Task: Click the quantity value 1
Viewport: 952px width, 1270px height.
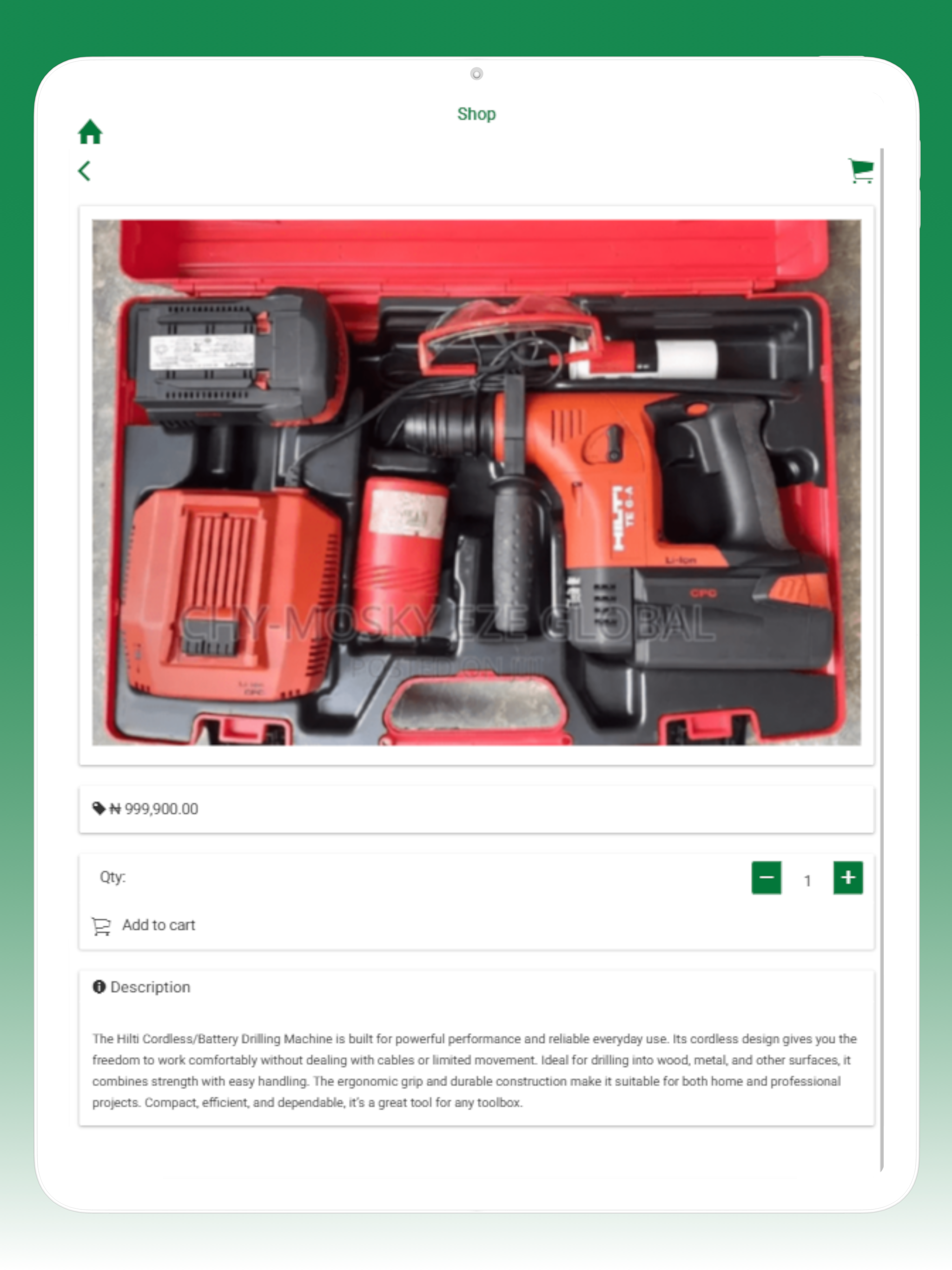Action: click(x=807, y=881)
